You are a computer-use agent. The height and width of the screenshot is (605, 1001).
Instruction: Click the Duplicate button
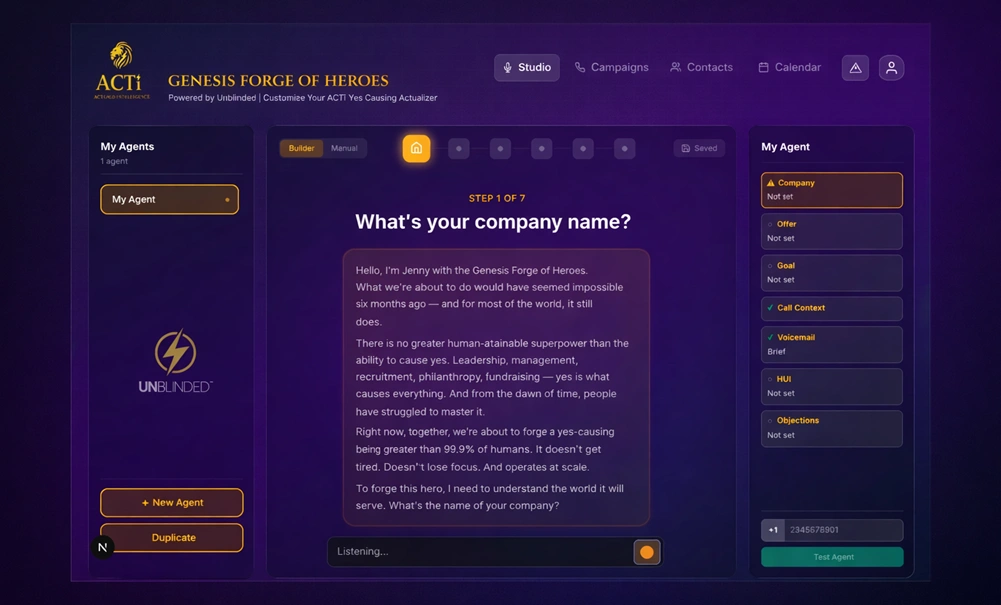click(171, 538)
